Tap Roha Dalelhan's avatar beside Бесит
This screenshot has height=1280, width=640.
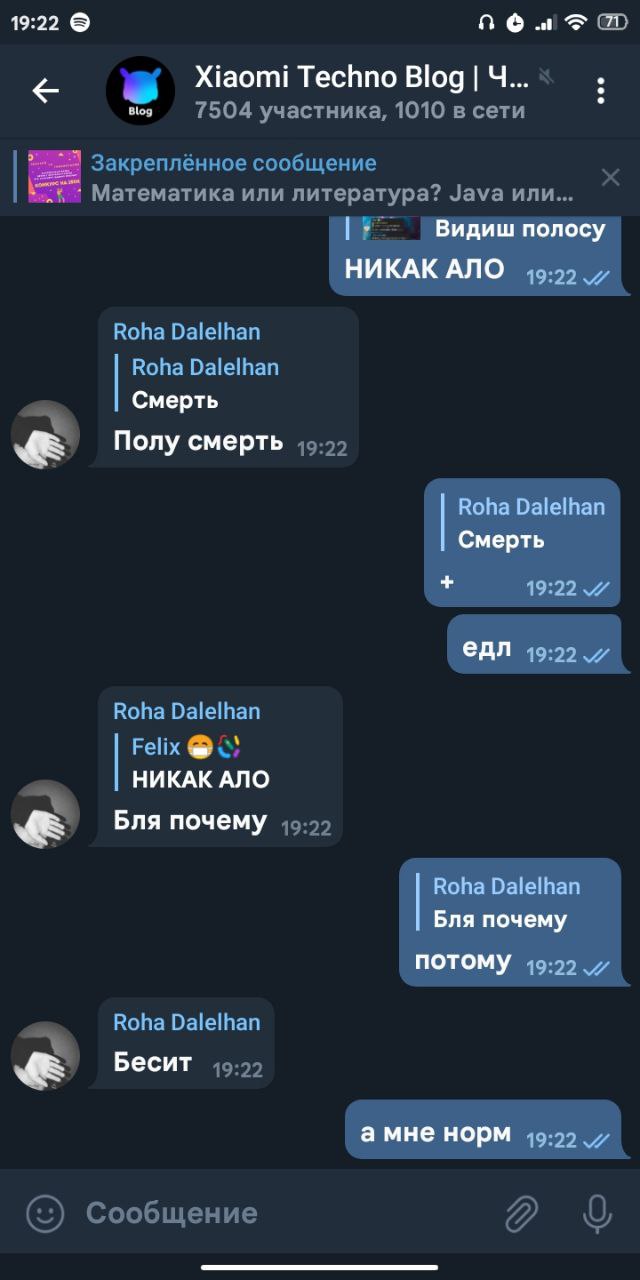pyautogui.click(x=45, y=1056)
